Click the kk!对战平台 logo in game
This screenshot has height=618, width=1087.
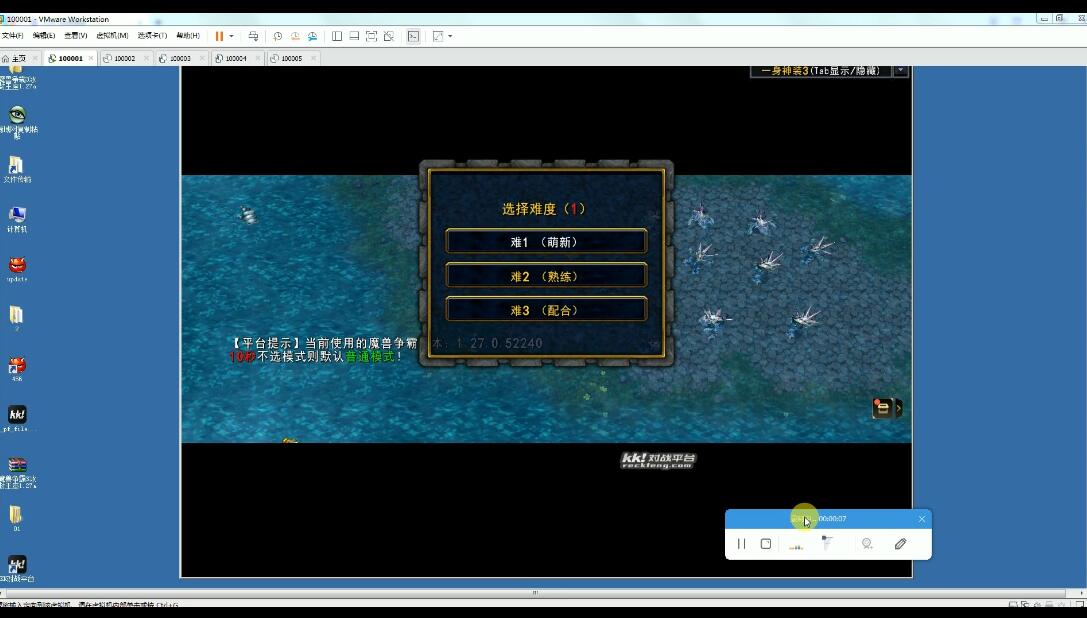pos(658,461)
